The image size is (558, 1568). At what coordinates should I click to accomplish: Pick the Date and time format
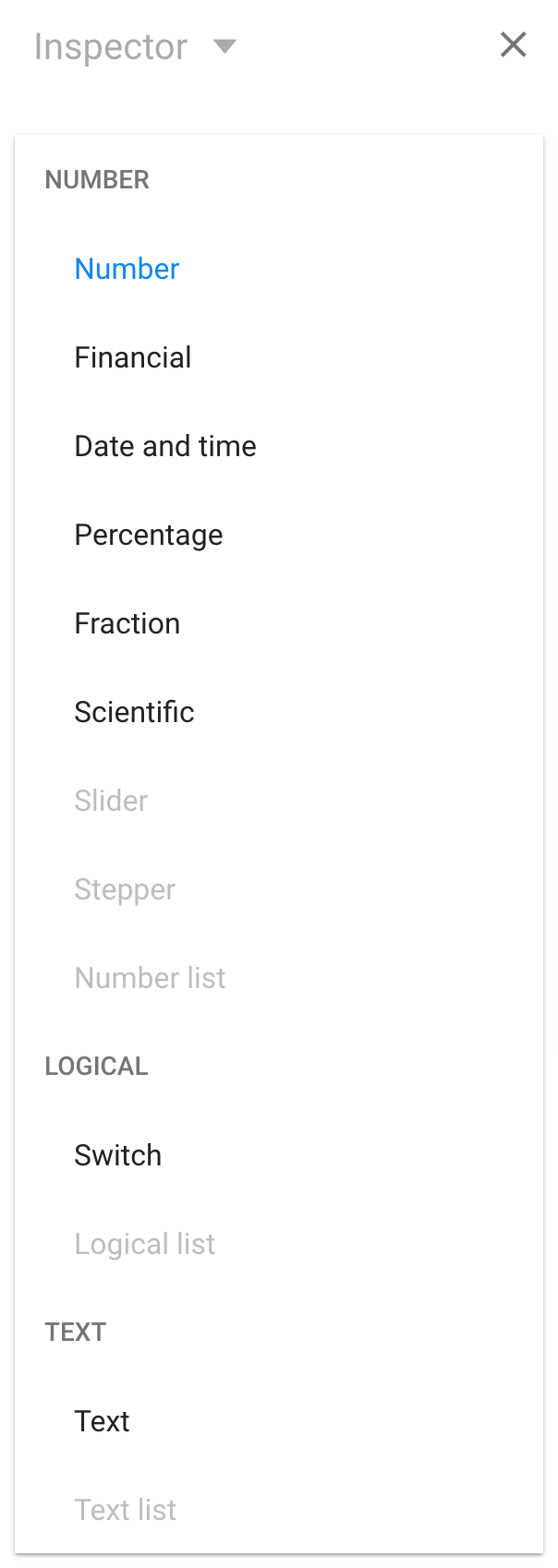[x=279, y=446]
